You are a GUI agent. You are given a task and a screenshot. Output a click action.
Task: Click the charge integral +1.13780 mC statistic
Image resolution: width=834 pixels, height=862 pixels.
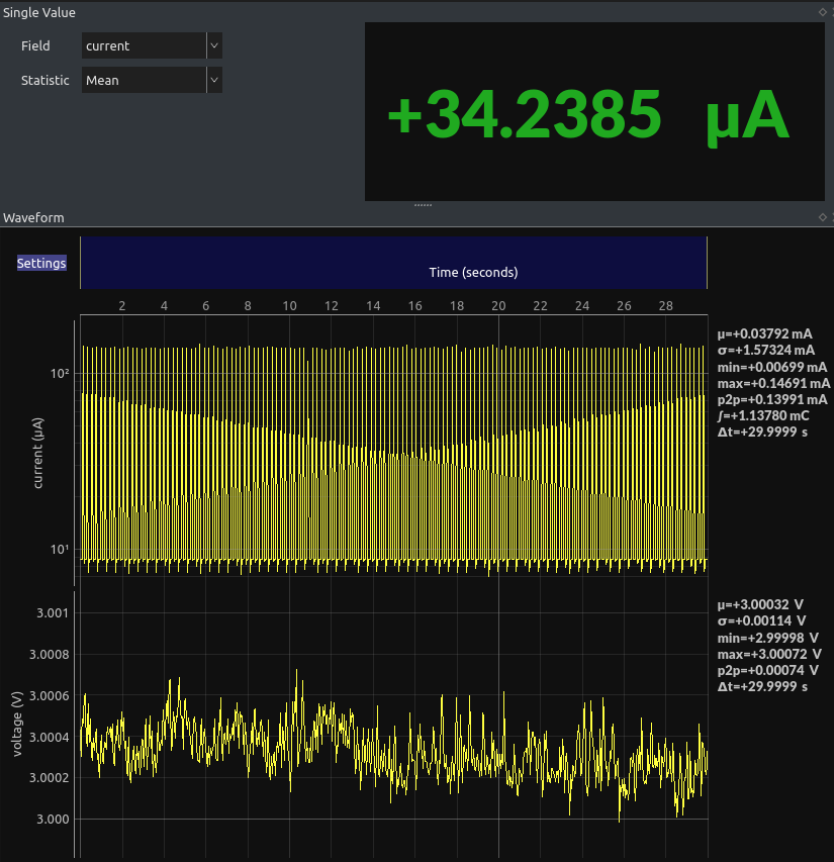[763, 415]
